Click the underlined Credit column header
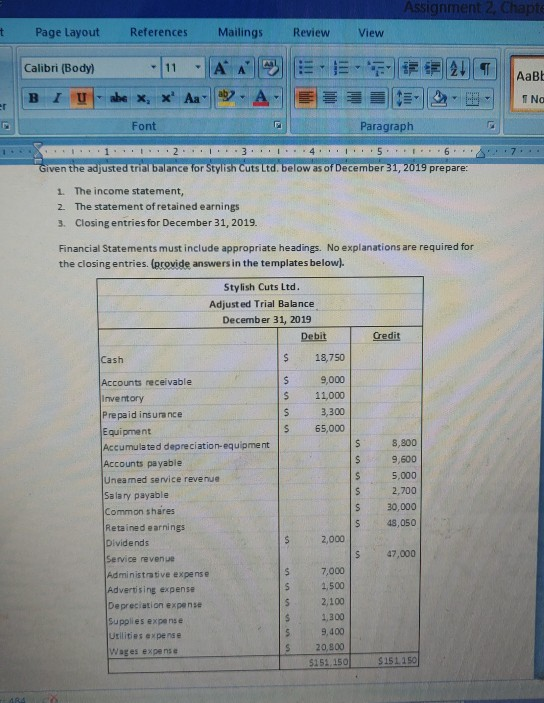The height and width of the screenshot is (703, 544). tap(386, 335)
